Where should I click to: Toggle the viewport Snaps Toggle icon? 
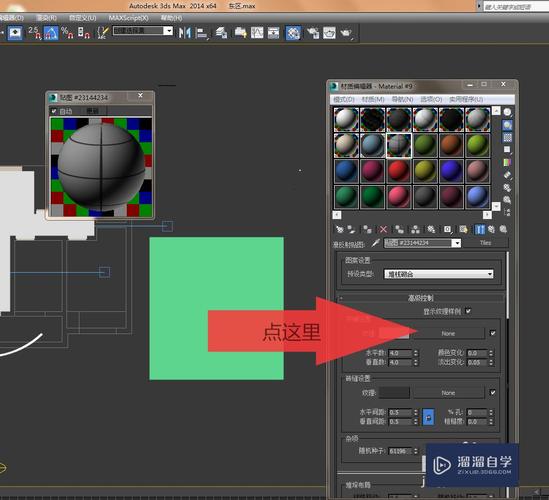coord(15,33)
